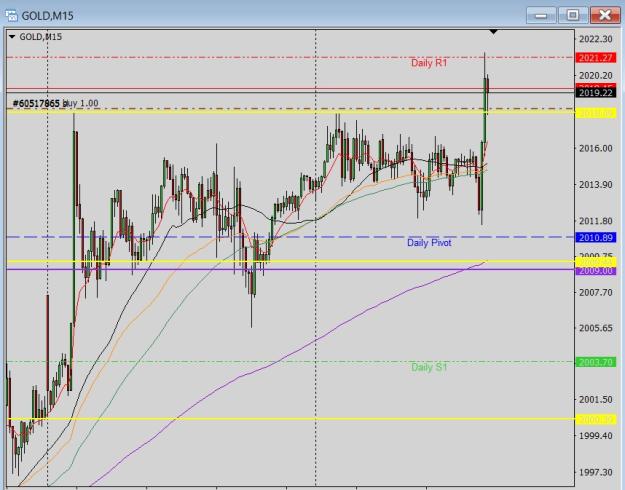Screen dimensions: 625x490
Task: Minimize the GOLD,M15 chart window
Action: 541,16
